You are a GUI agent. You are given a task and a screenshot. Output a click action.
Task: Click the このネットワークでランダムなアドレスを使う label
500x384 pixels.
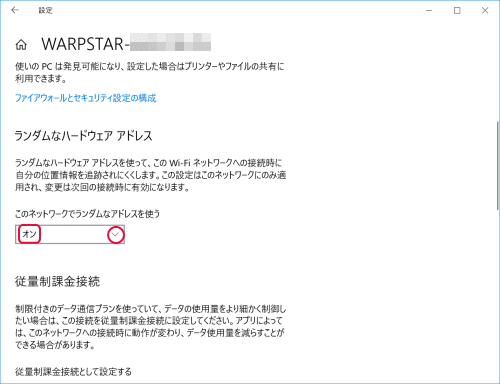coord(87,214)
